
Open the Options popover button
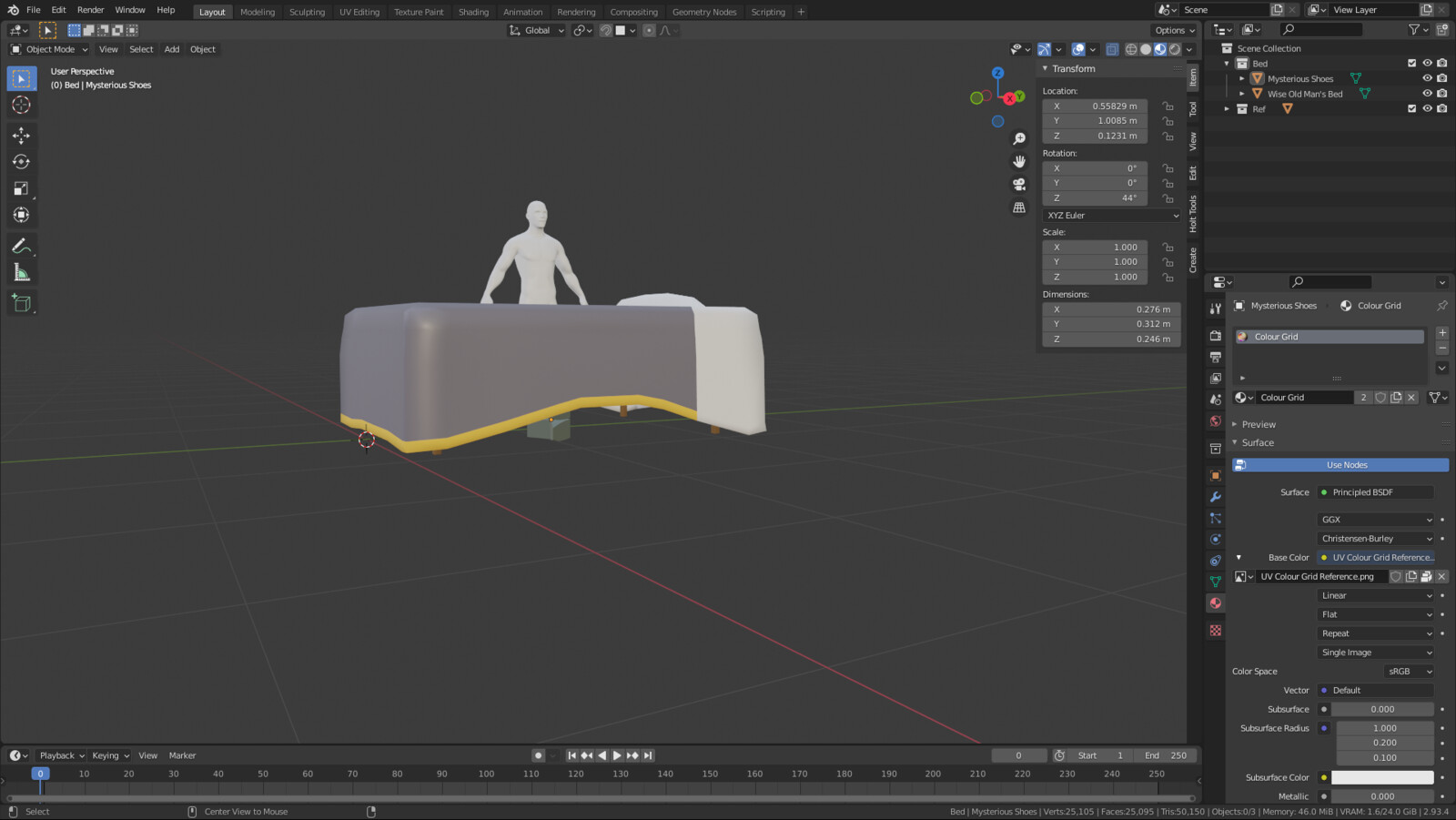(1175, 30)
